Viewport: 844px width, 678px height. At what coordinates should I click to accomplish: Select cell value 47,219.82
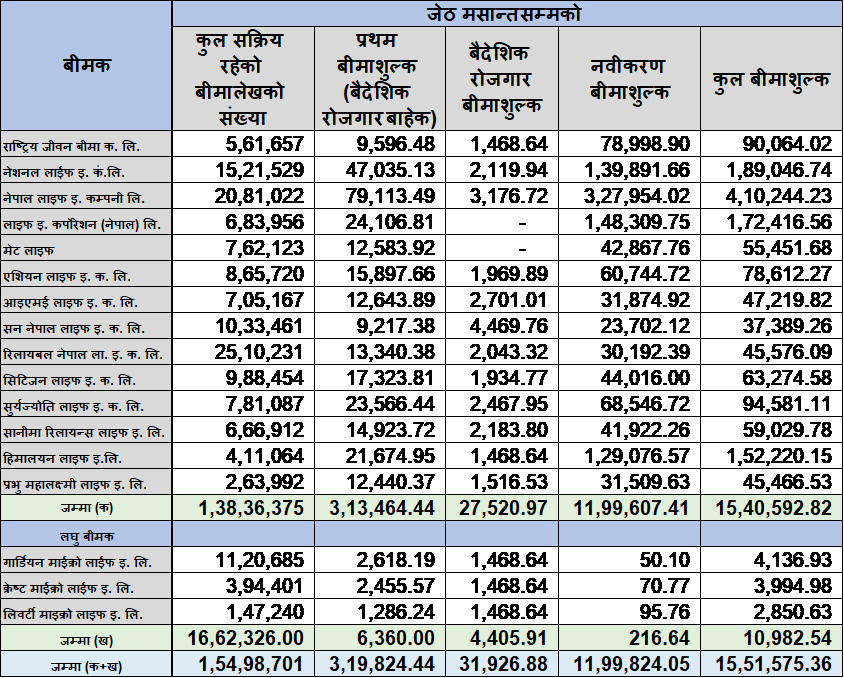(x=787, y=300)
